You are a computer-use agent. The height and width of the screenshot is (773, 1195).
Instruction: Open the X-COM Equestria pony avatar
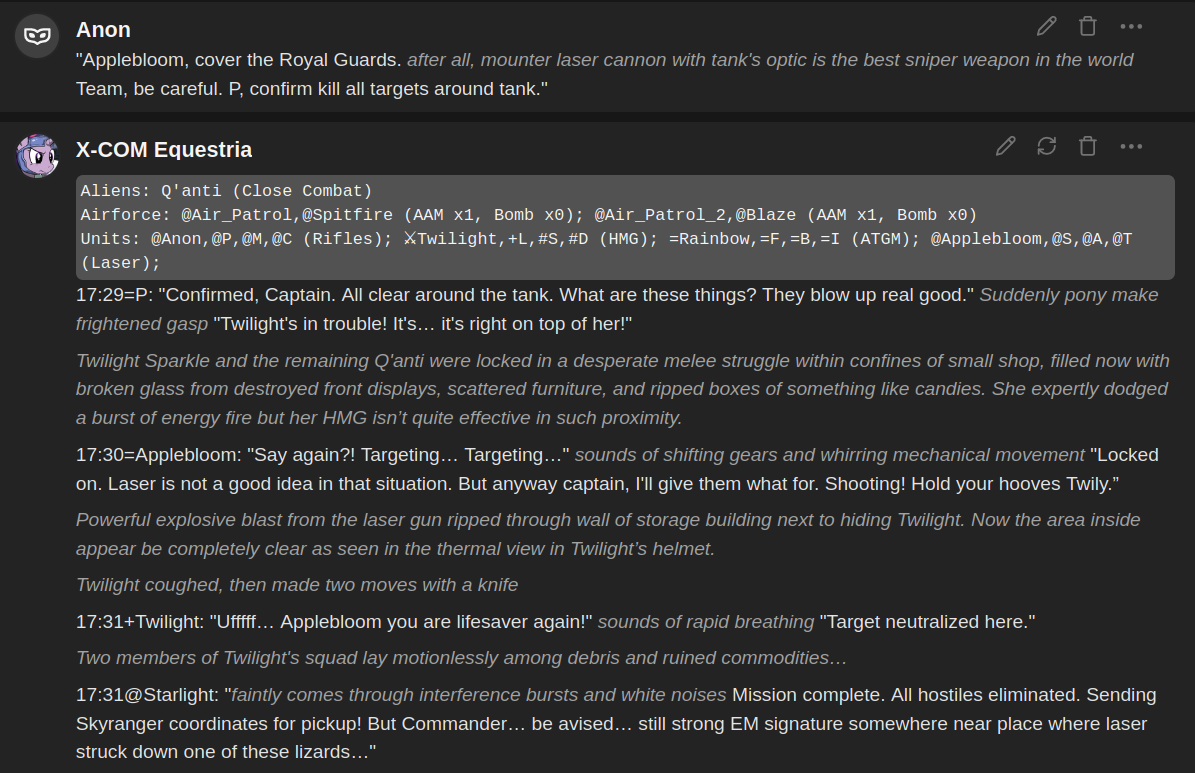point(37,156)
